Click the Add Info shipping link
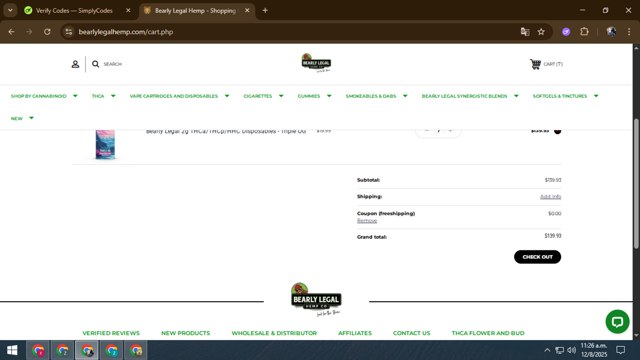Viewport: 640px width, 360px height. [550, 197]
